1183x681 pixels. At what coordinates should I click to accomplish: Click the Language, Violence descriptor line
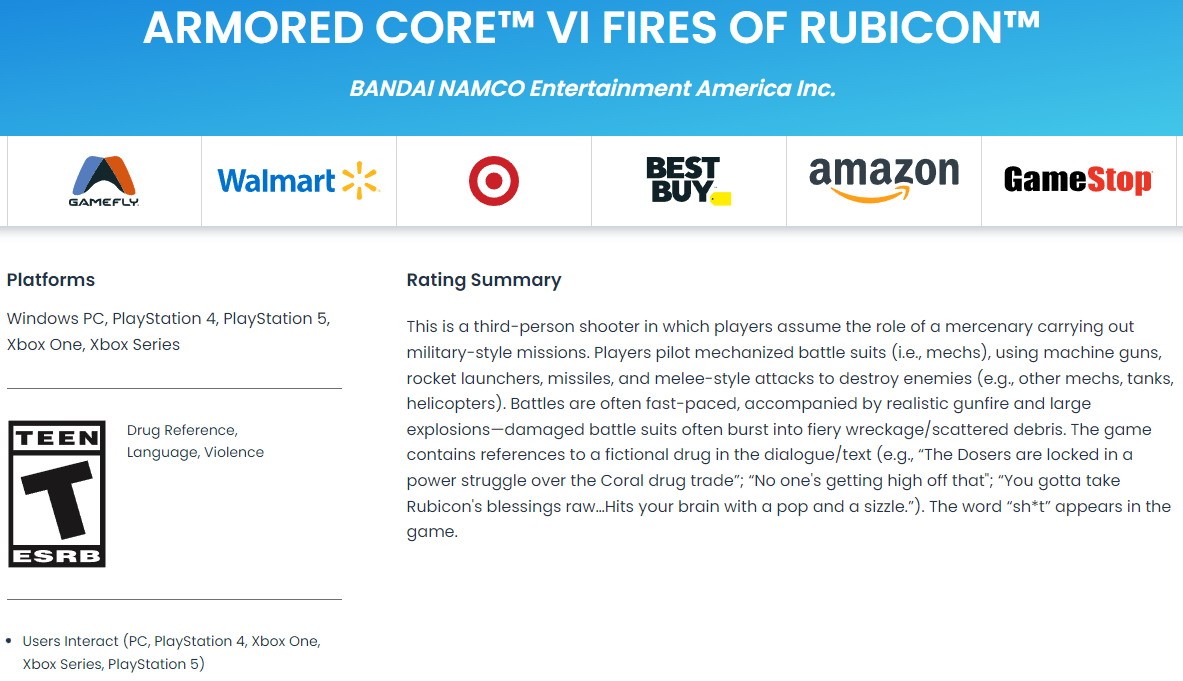coord(195,452)
